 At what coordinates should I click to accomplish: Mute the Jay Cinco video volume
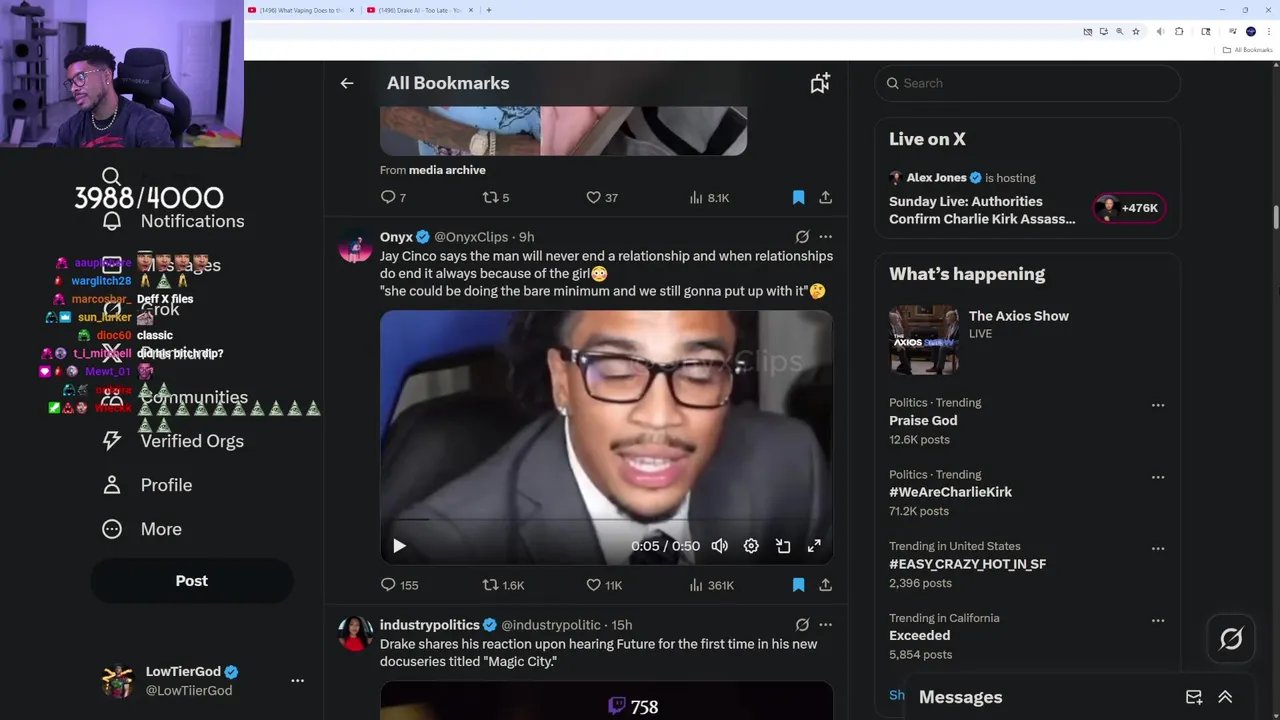click(719, 546)
